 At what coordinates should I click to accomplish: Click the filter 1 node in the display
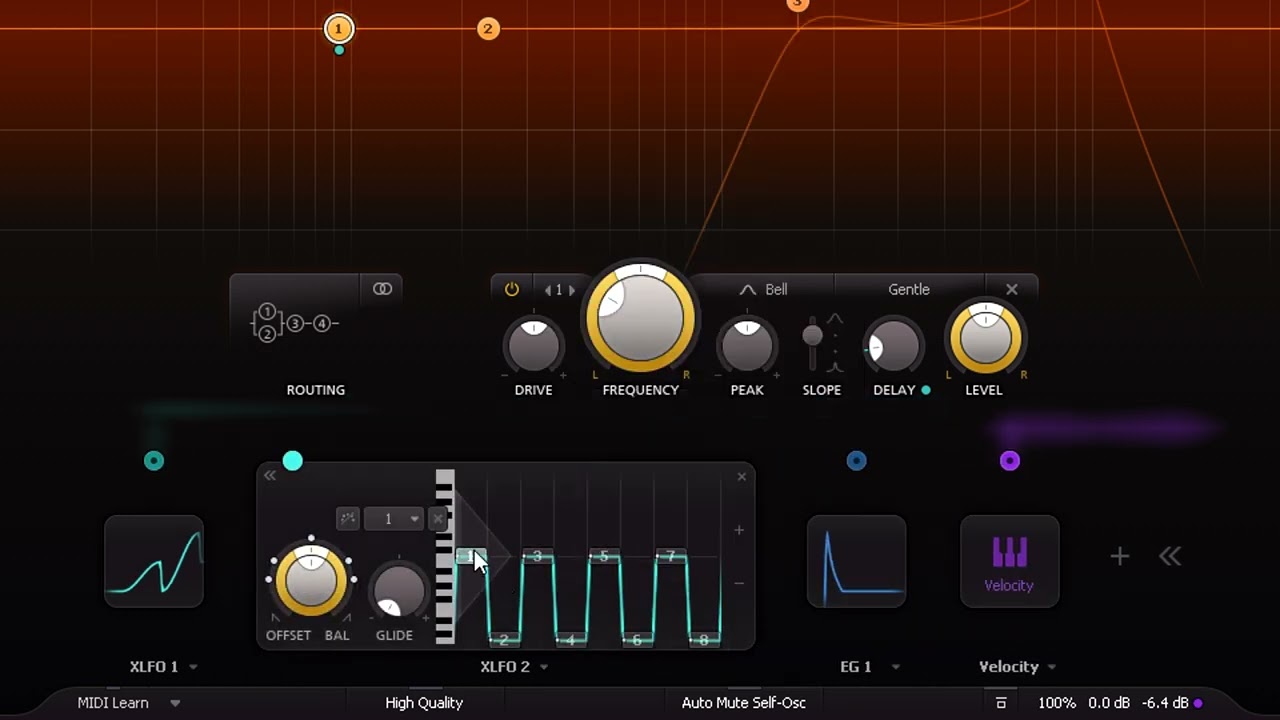tap(339, 29)
